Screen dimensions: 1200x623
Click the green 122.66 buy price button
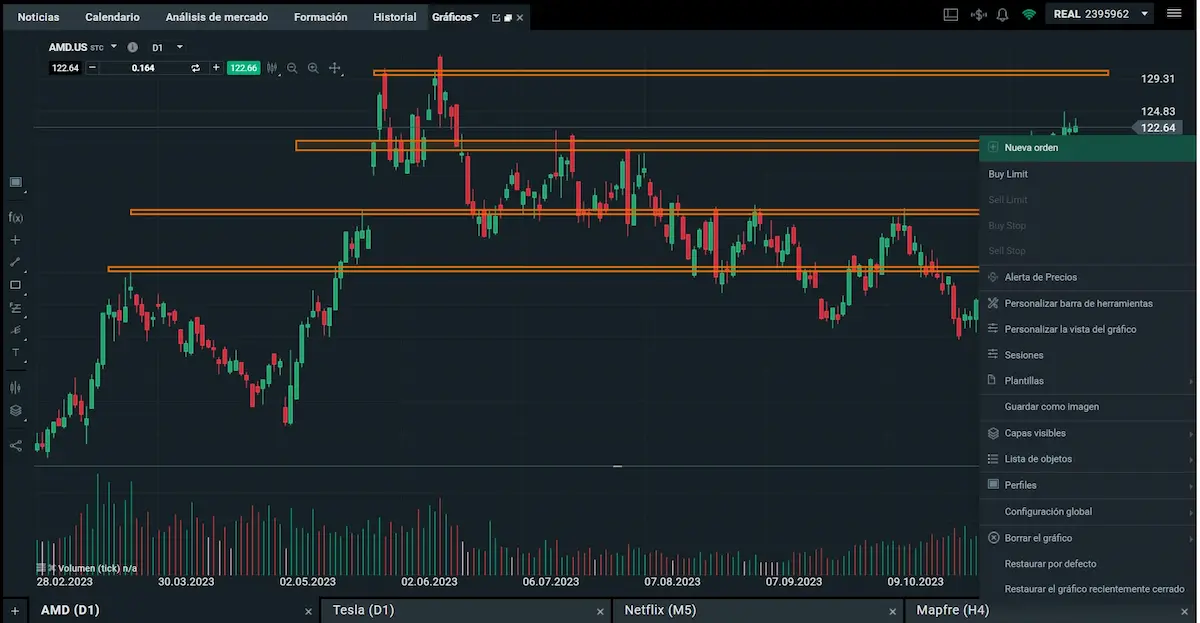coord(243,68)
